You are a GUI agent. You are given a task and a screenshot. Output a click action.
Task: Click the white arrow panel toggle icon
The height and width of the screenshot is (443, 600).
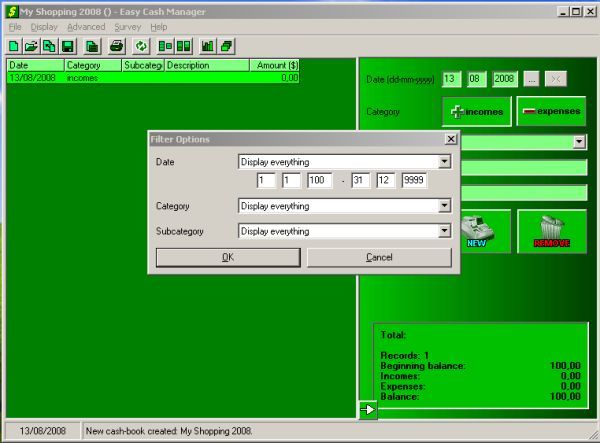[x=368, y=410]
